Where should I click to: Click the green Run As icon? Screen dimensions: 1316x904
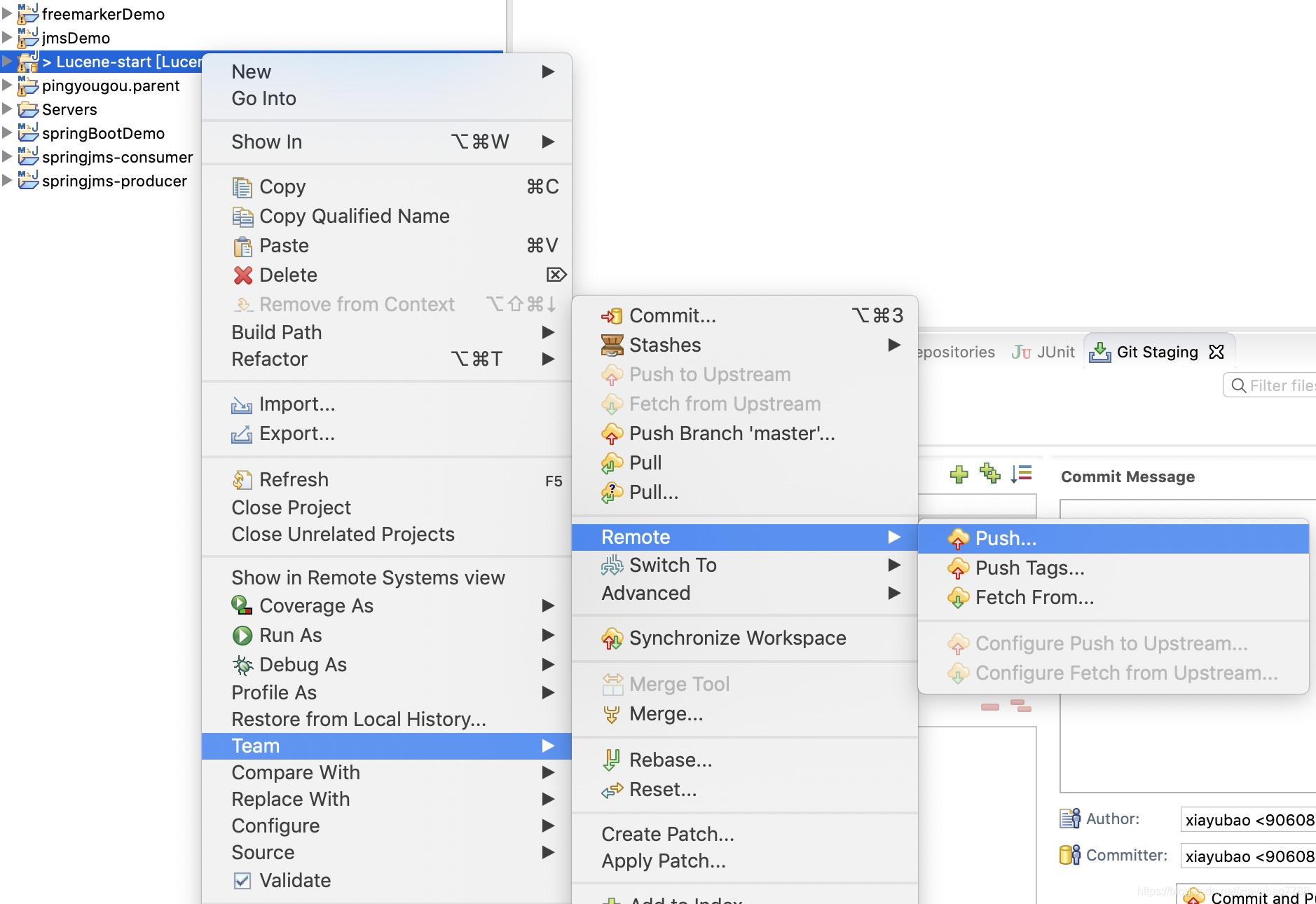click(x=242, y=636)
